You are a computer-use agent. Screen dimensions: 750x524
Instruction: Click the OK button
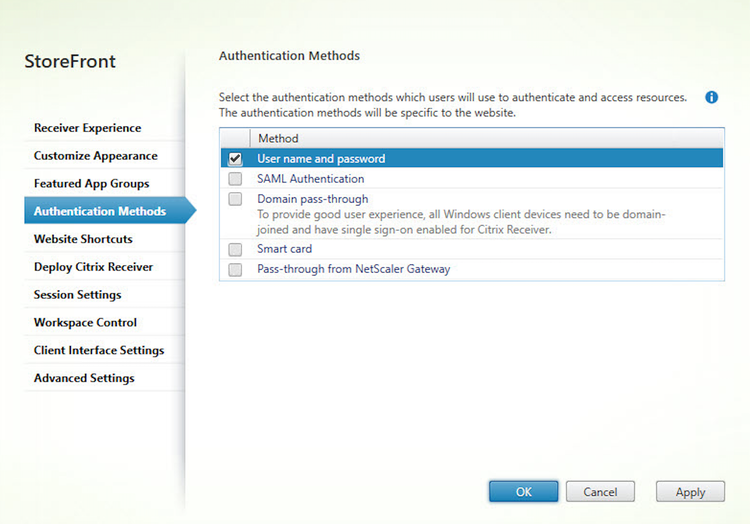pyautogui.click(x=523, y=491)
